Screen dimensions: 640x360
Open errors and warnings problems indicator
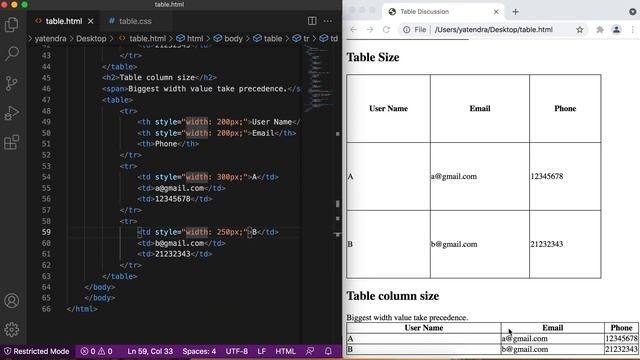click(x=96, y=351)
